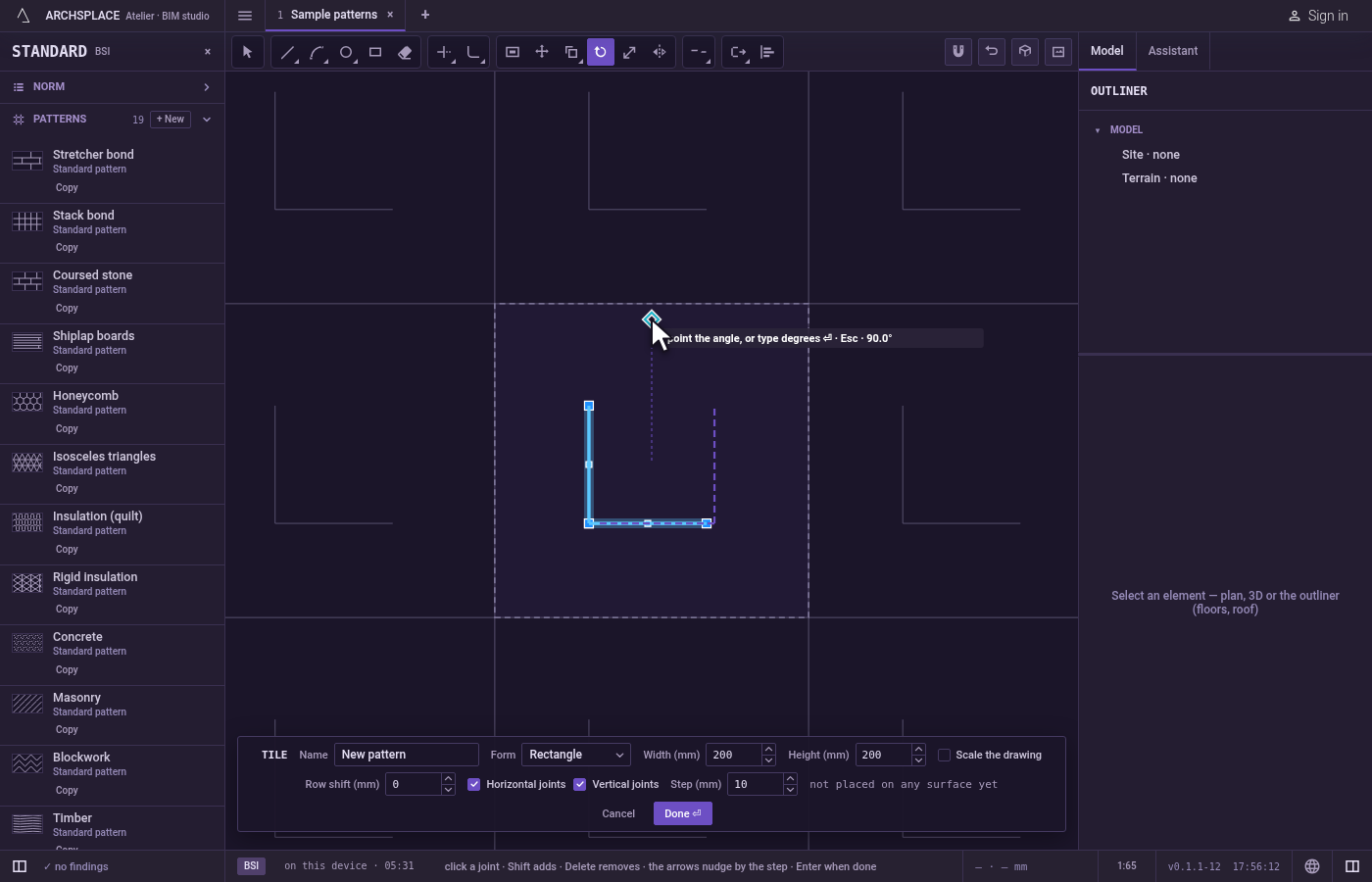Choose the Arc drawing tool

317,52
